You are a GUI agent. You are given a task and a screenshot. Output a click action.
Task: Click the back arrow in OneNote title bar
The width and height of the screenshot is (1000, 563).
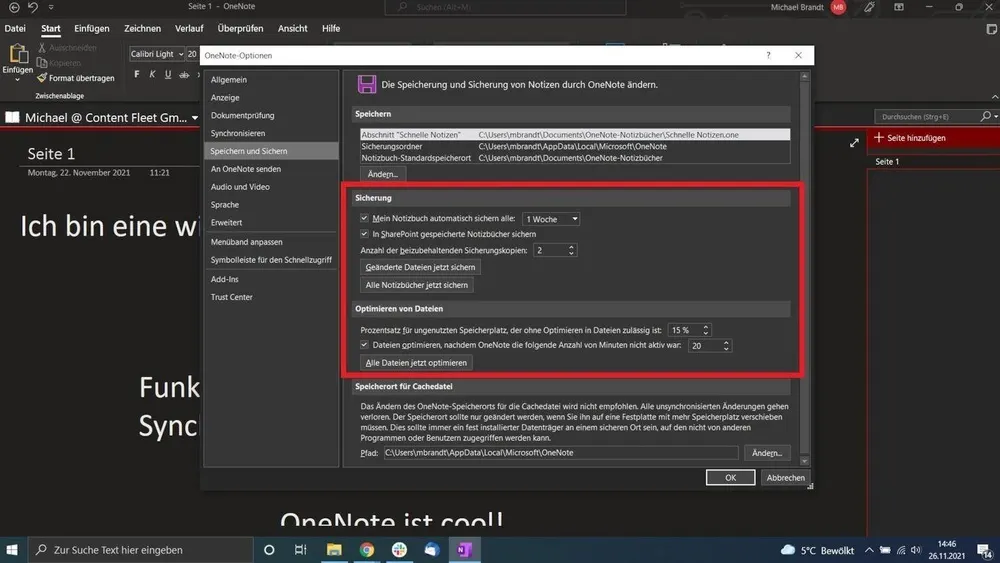point(14,7)
